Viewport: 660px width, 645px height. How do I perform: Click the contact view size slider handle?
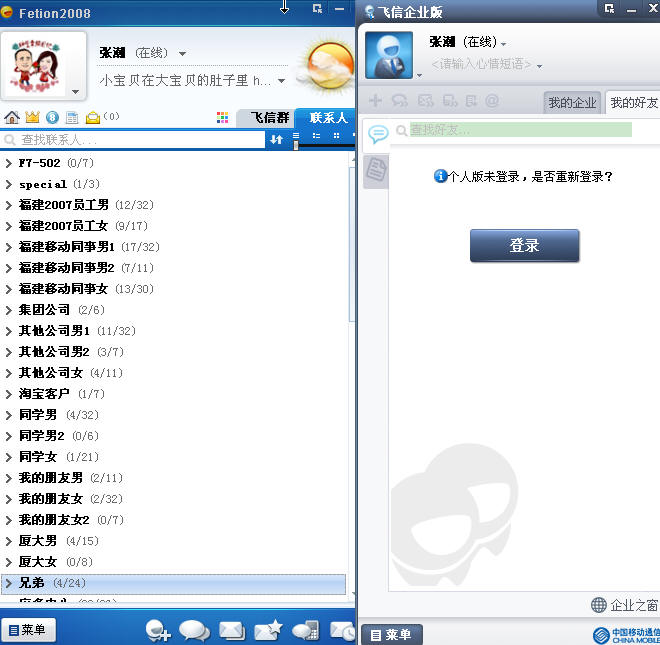296,145
